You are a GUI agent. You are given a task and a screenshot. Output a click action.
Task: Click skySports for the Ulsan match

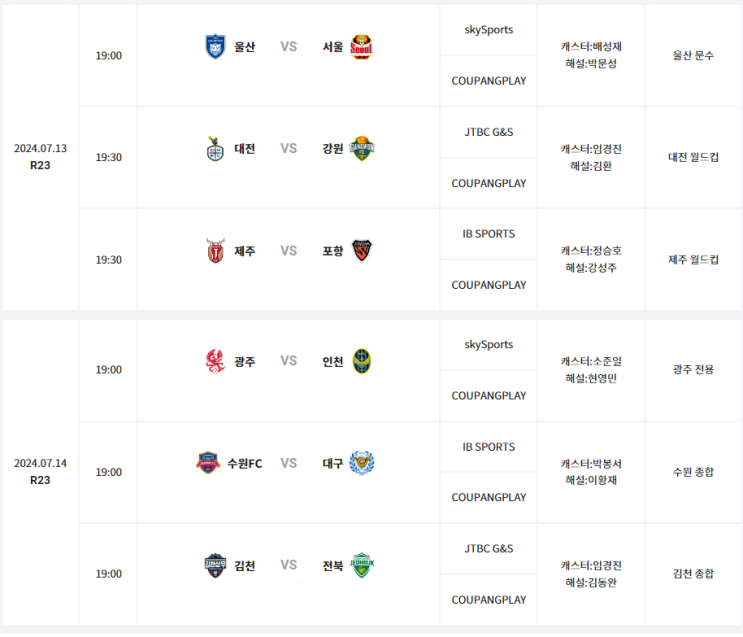[489, 30]
